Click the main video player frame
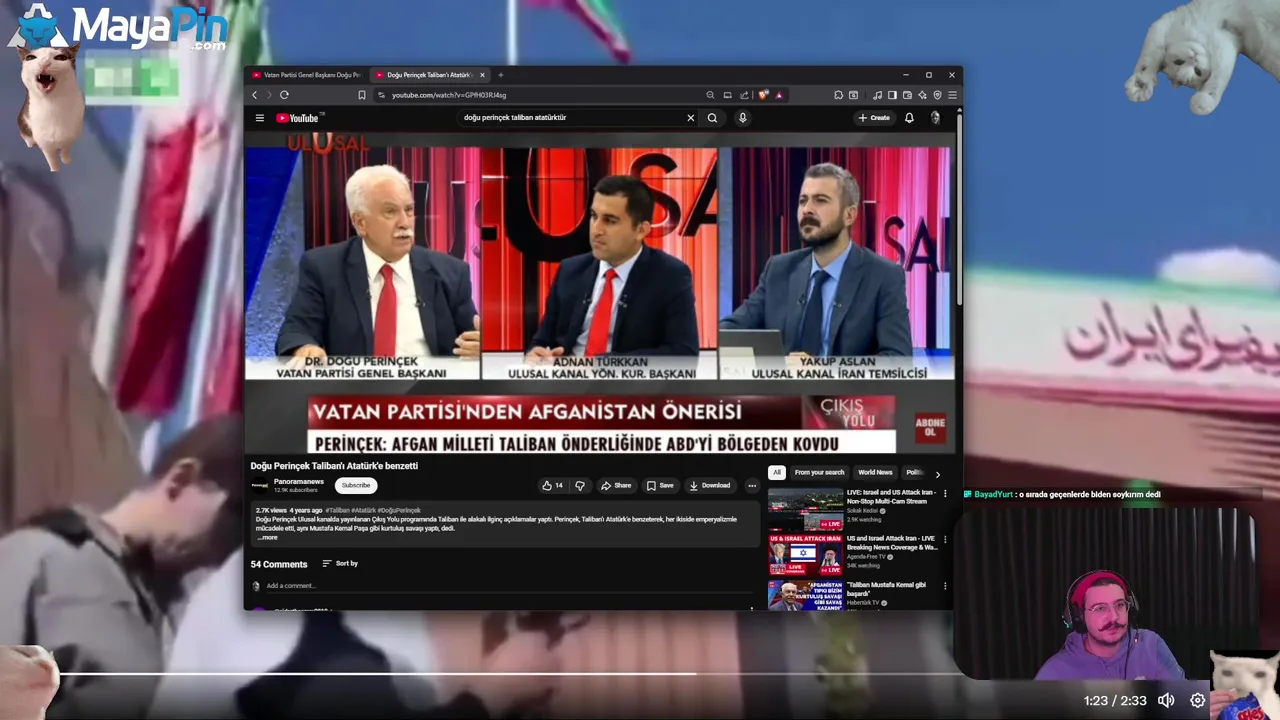This screenshot has width=1280, height=720. [600, 295]
